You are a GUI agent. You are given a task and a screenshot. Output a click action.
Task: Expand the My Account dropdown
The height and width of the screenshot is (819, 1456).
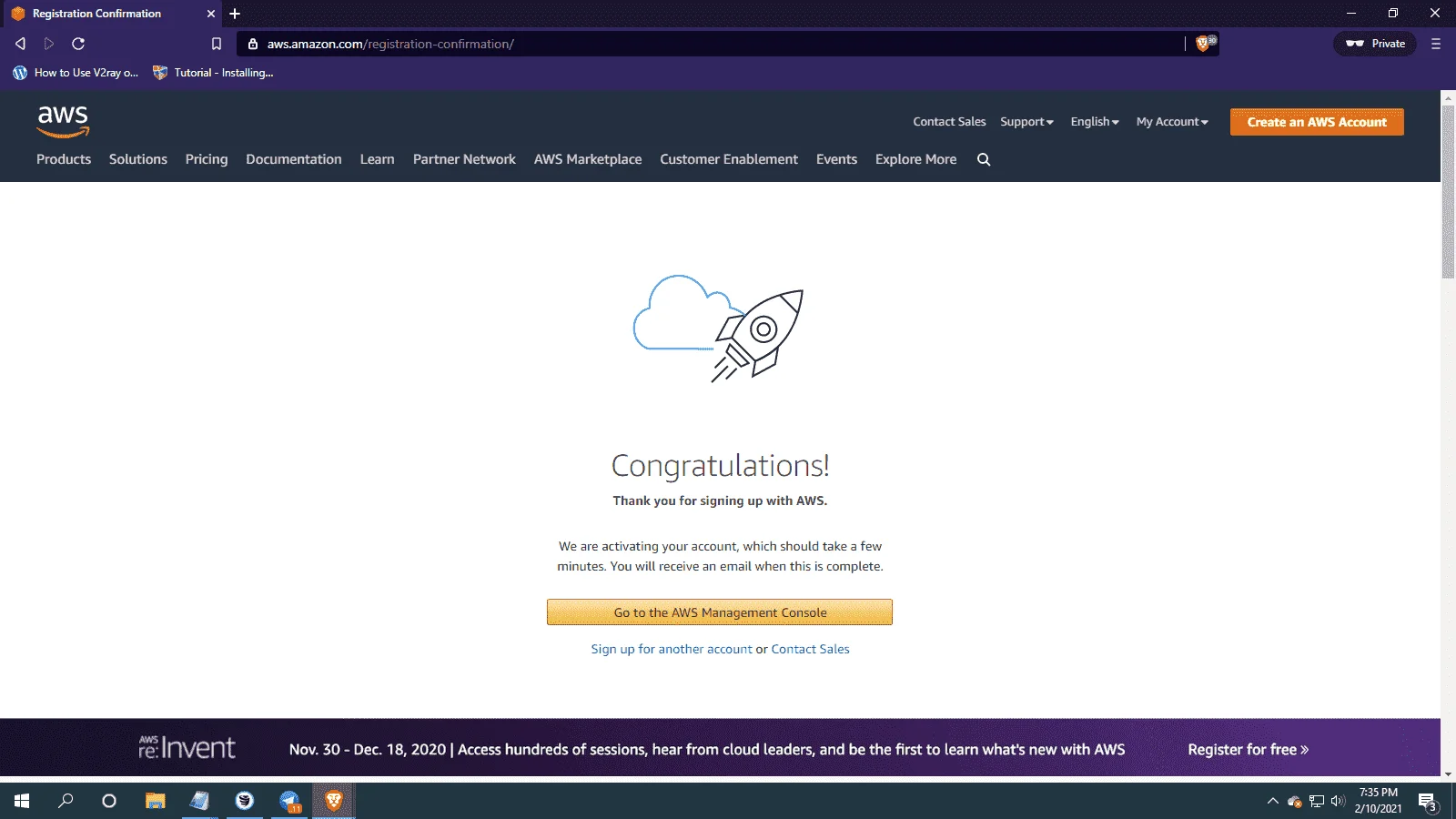pyautogui.click(x=1172, y=122)
